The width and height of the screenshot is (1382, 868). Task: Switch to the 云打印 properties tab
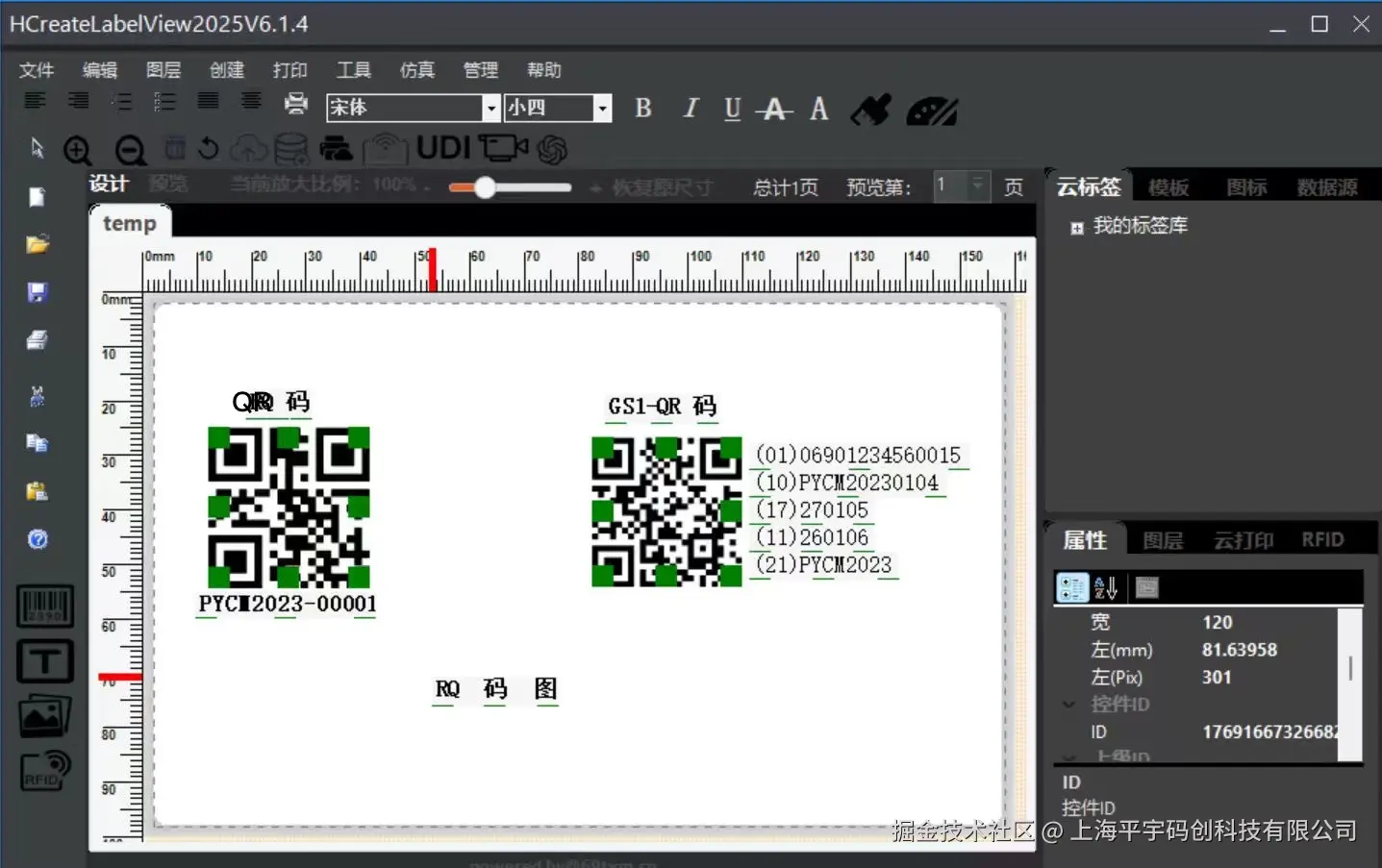click(x=1244, y=540)
